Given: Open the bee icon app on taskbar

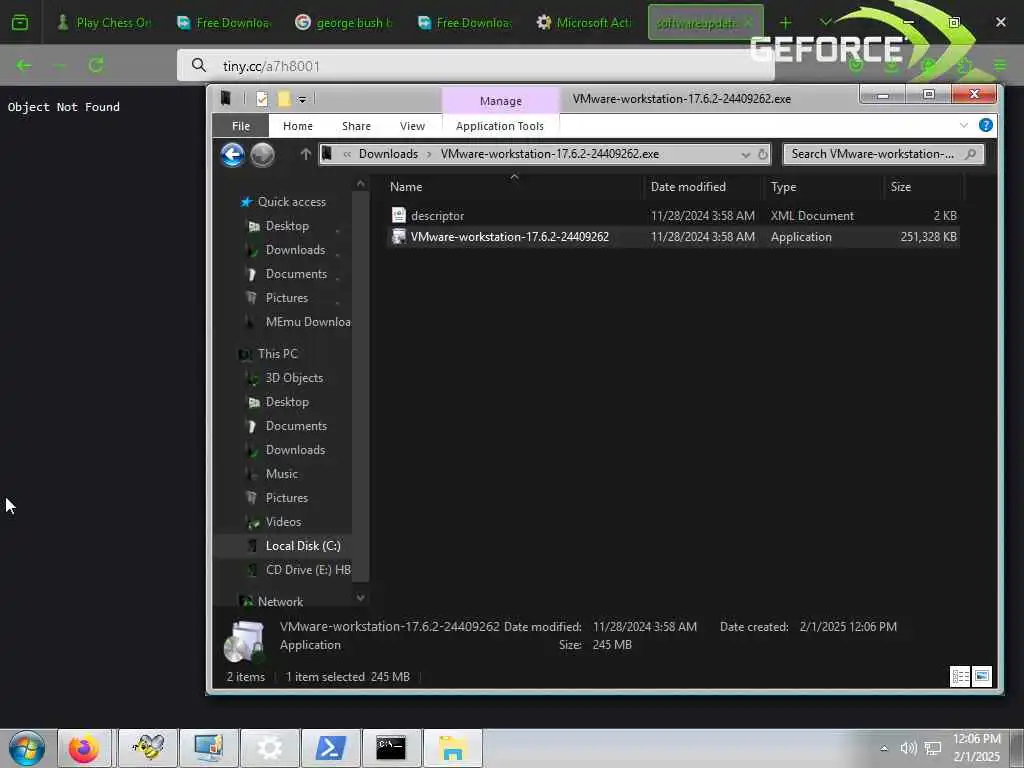Looking at the screenshot, I should tap(148, 748).
